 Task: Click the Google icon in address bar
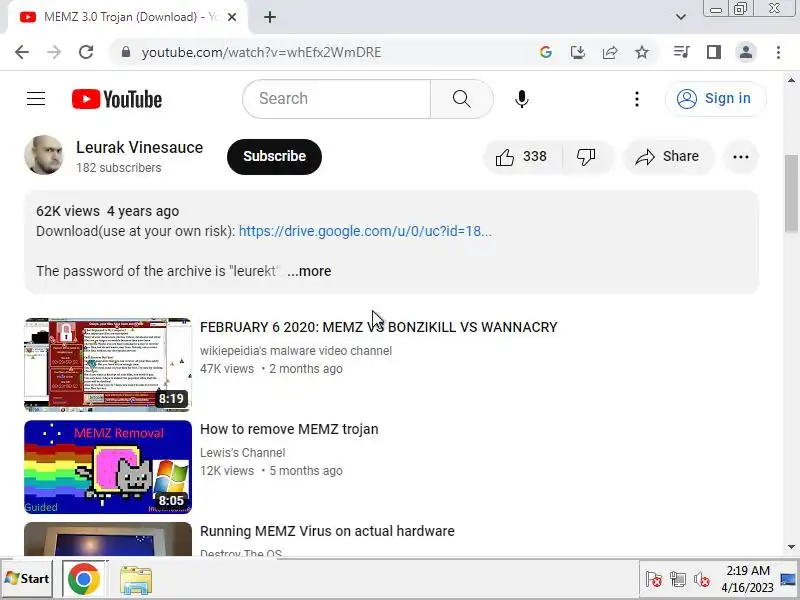click(x=545, y=52)
